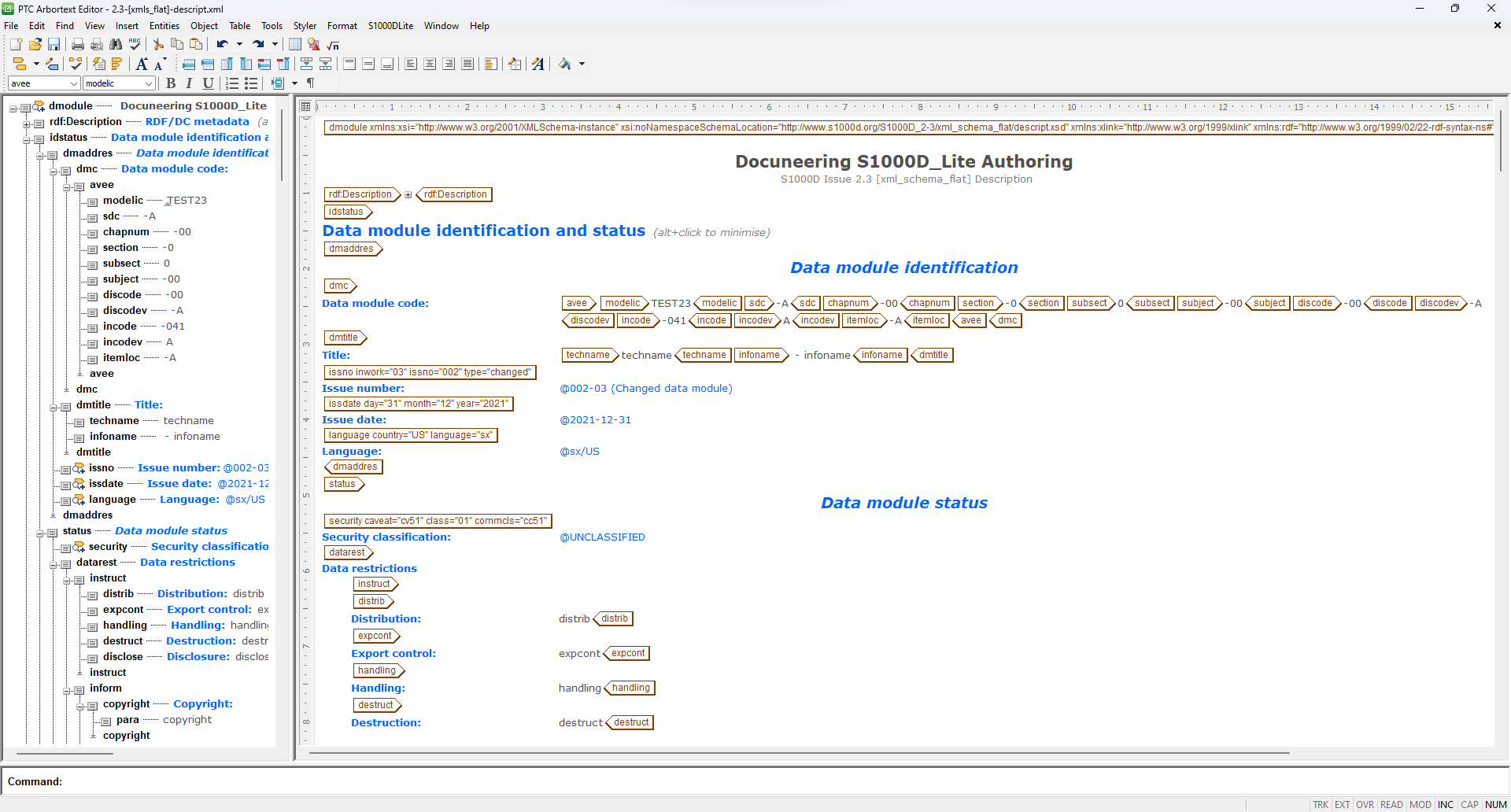Decrease font size with small A icon
The height and width of the screenshot is (812, 1511).
pos(159,65)
